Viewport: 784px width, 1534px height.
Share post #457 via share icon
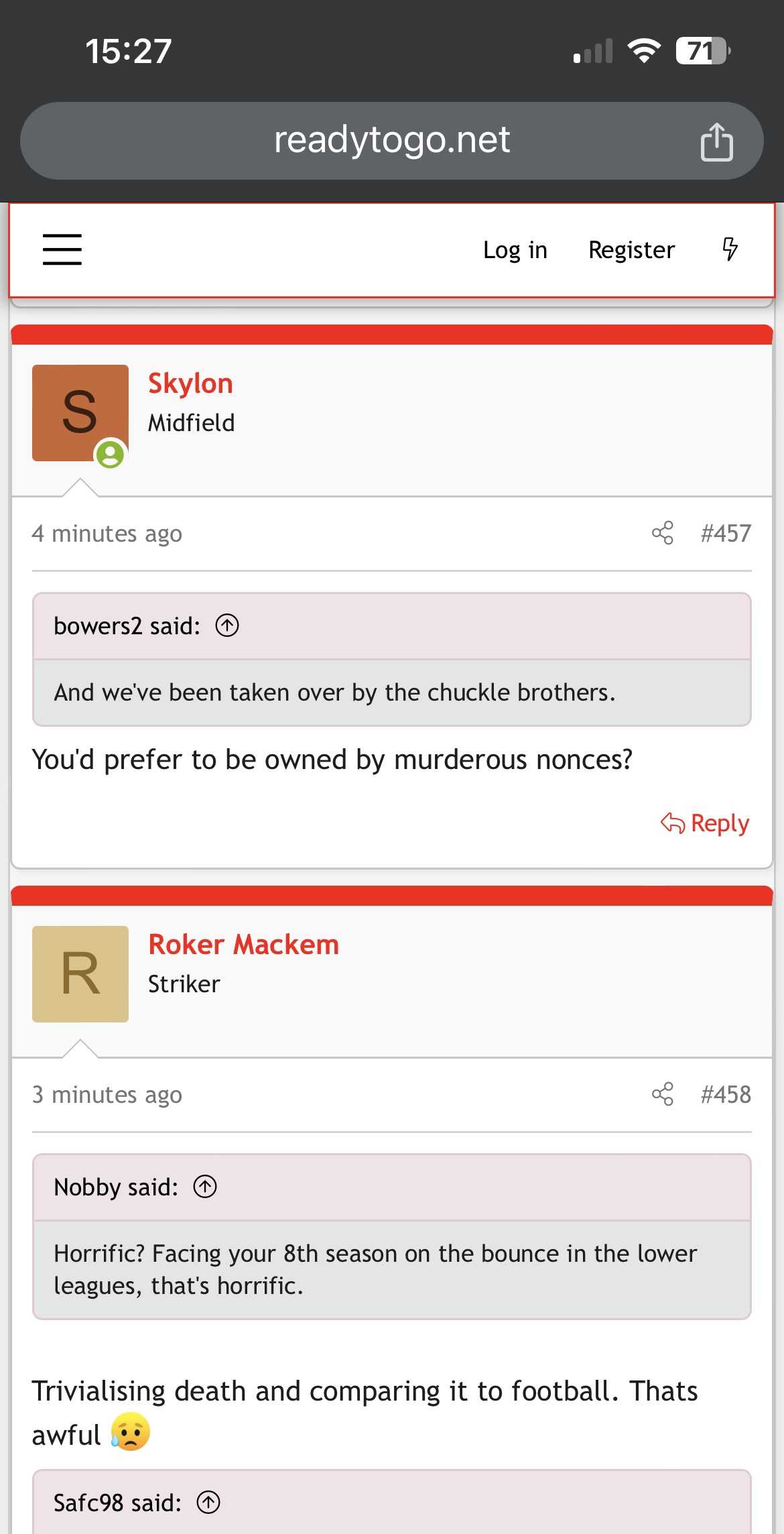point(662,533)
